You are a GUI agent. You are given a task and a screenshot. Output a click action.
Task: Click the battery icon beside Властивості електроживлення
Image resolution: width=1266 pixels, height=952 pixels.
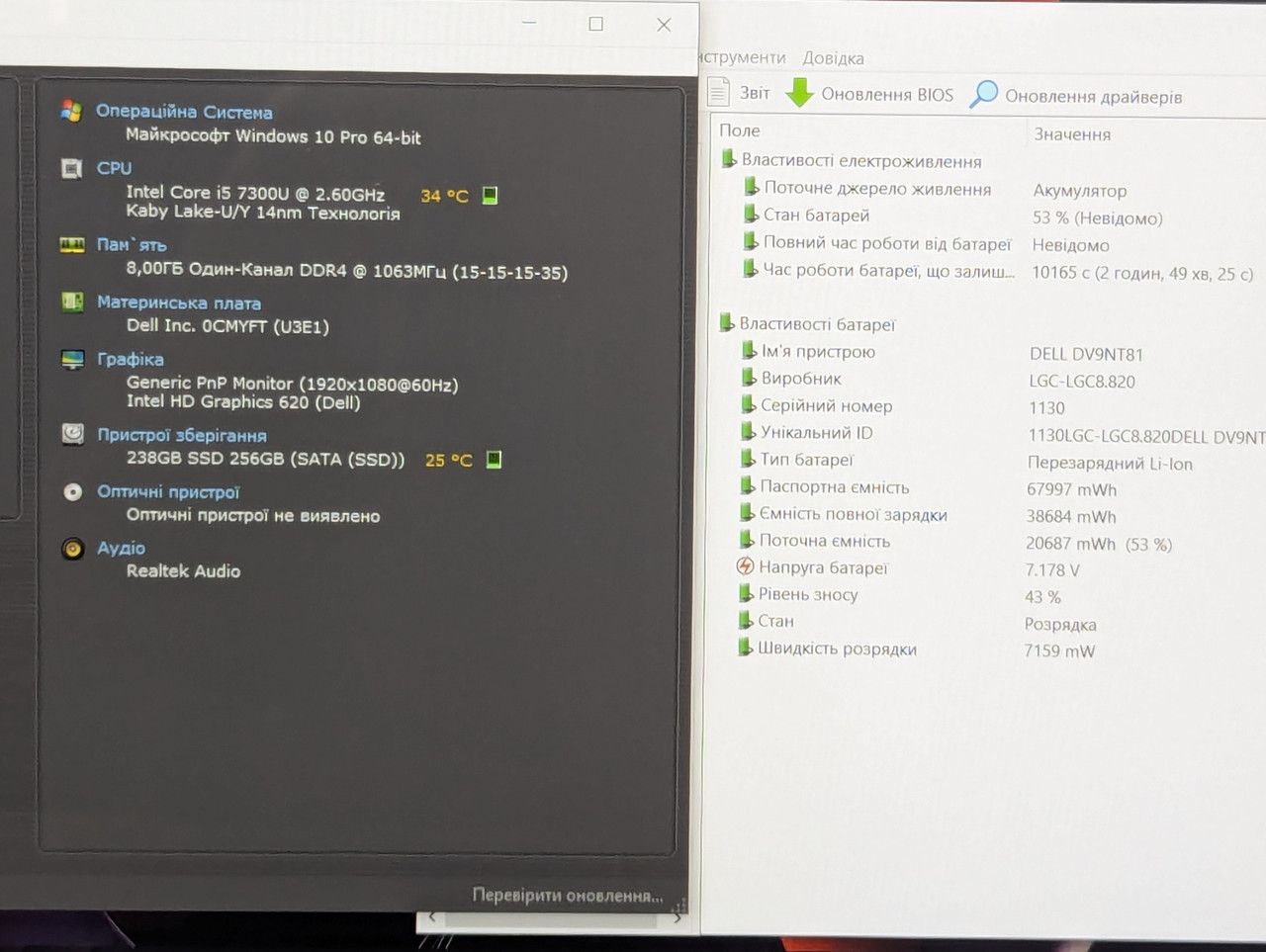click(729, 159)
